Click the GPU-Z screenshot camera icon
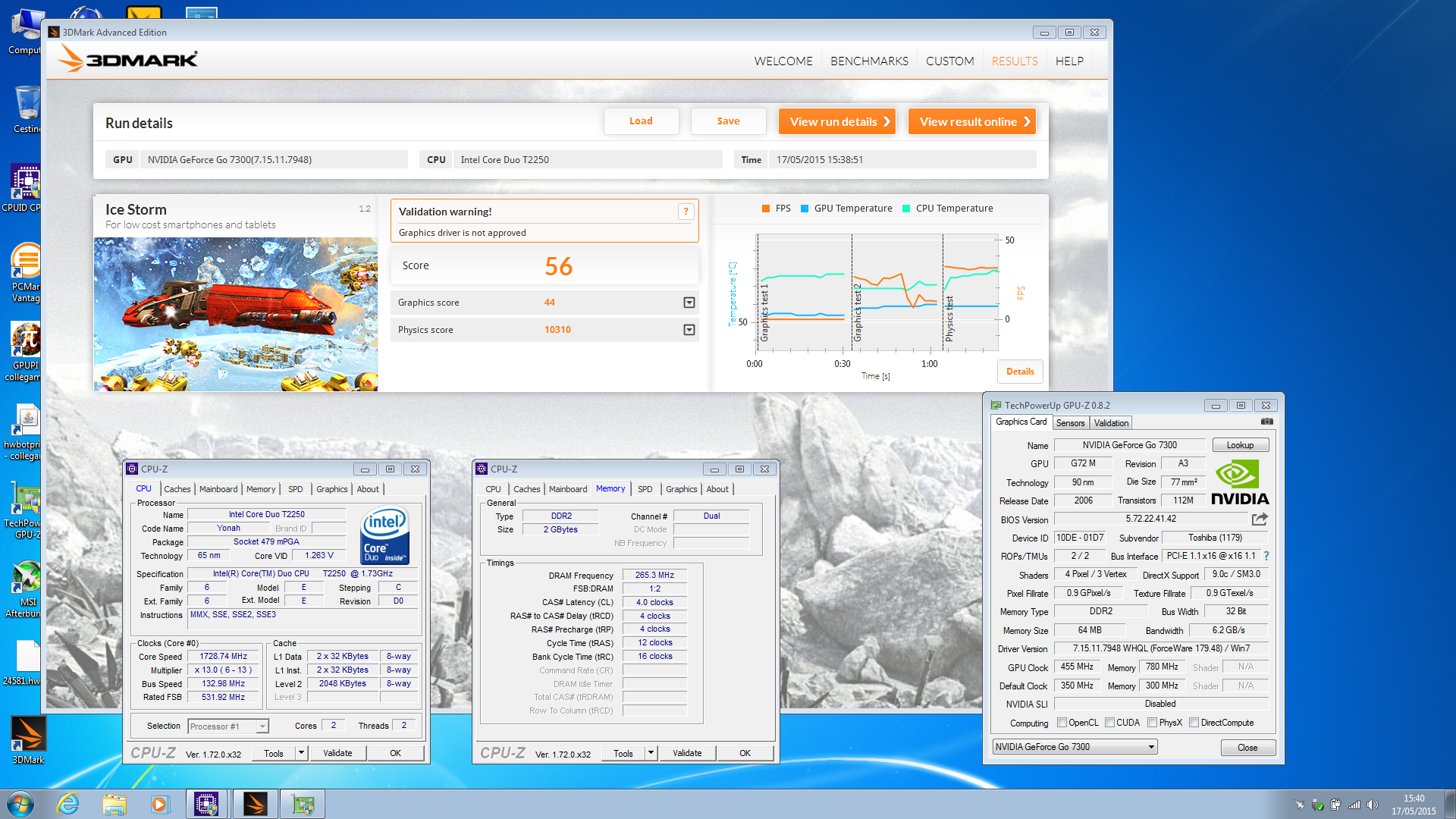Screen dimensions: 1456x819 (1266, 422)
